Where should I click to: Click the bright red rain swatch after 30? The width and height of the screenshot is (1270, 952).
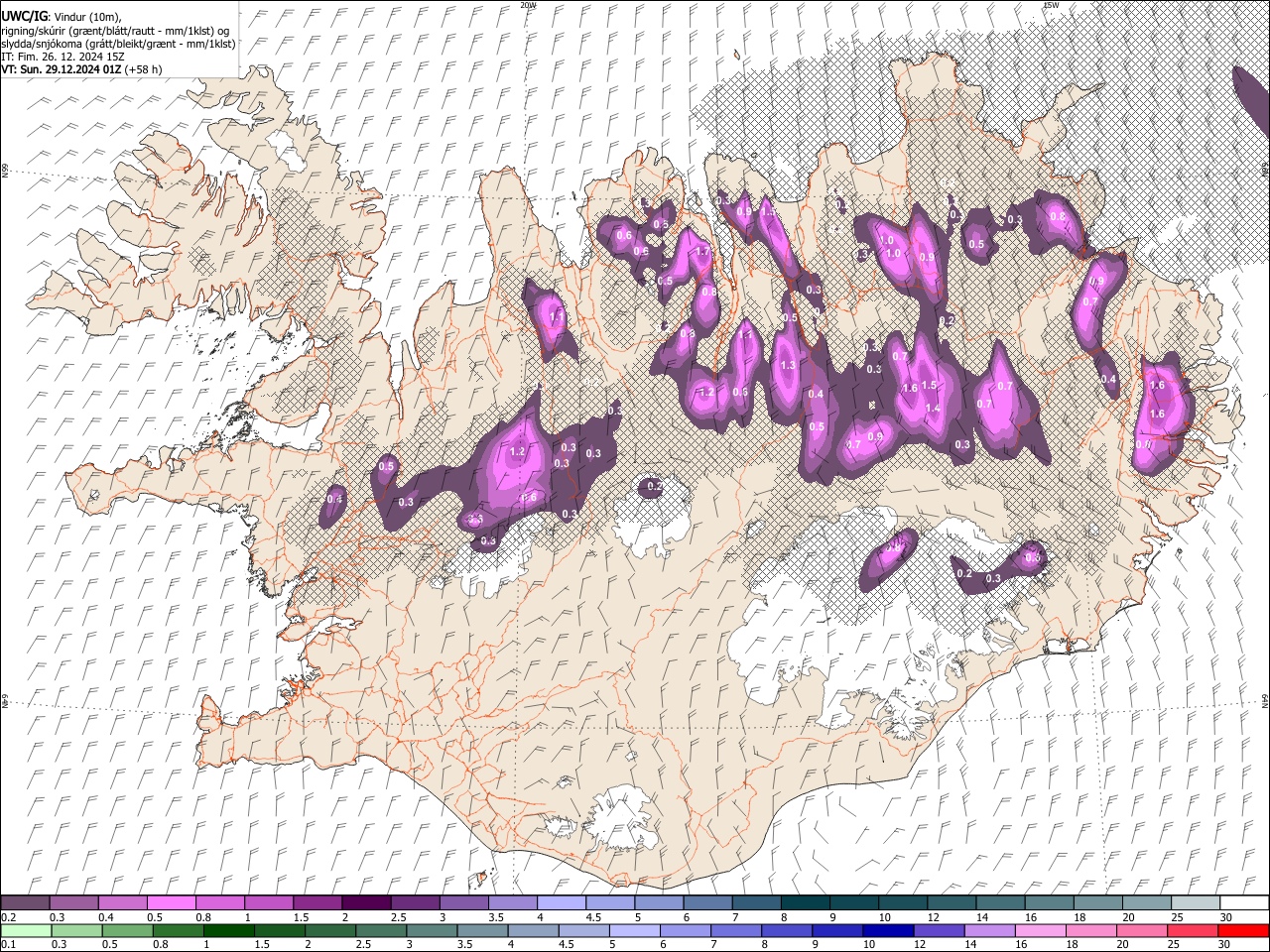click(x=1244, y=931)
